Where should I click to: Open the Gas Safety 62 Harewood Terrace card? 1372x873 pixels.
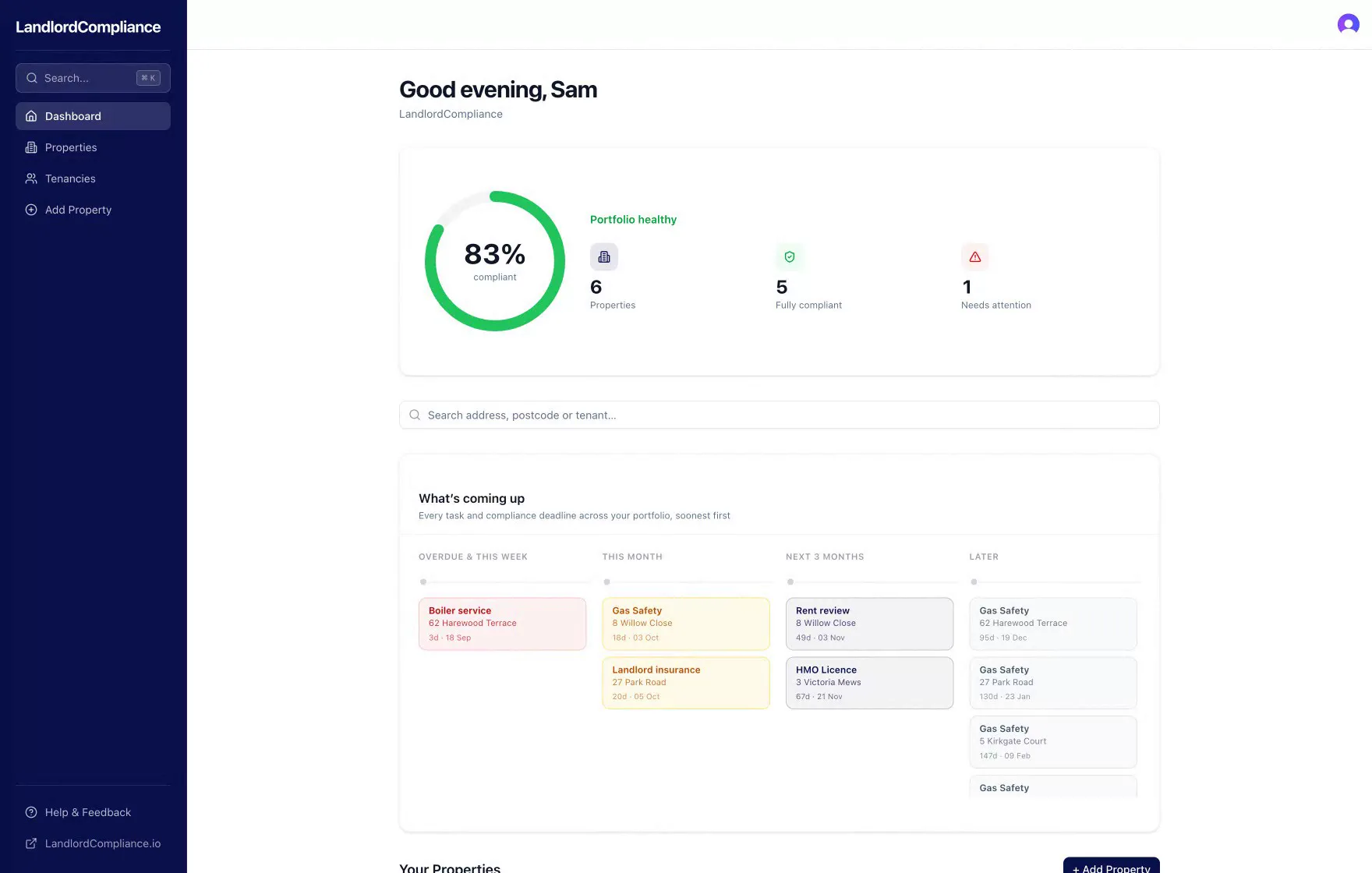click(x=1053, y=624)
